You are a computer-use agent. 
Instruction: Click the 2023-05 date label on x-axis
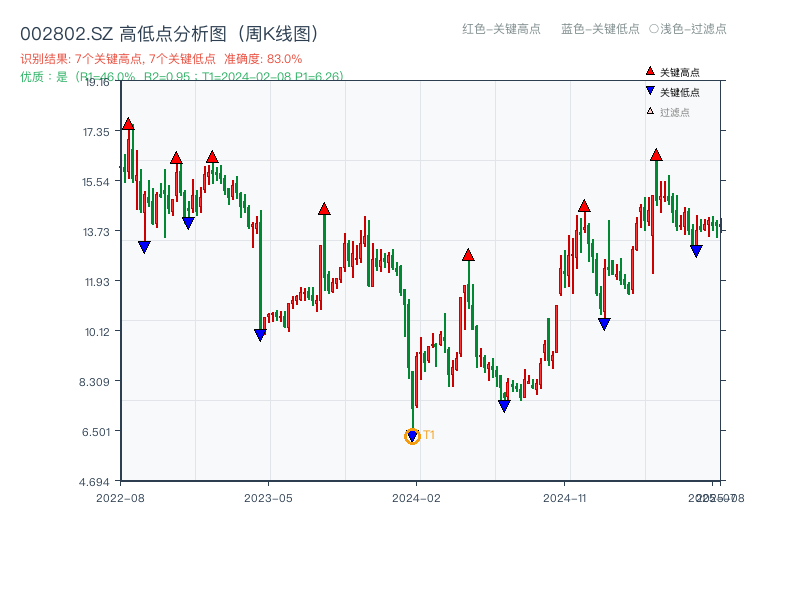268,497
